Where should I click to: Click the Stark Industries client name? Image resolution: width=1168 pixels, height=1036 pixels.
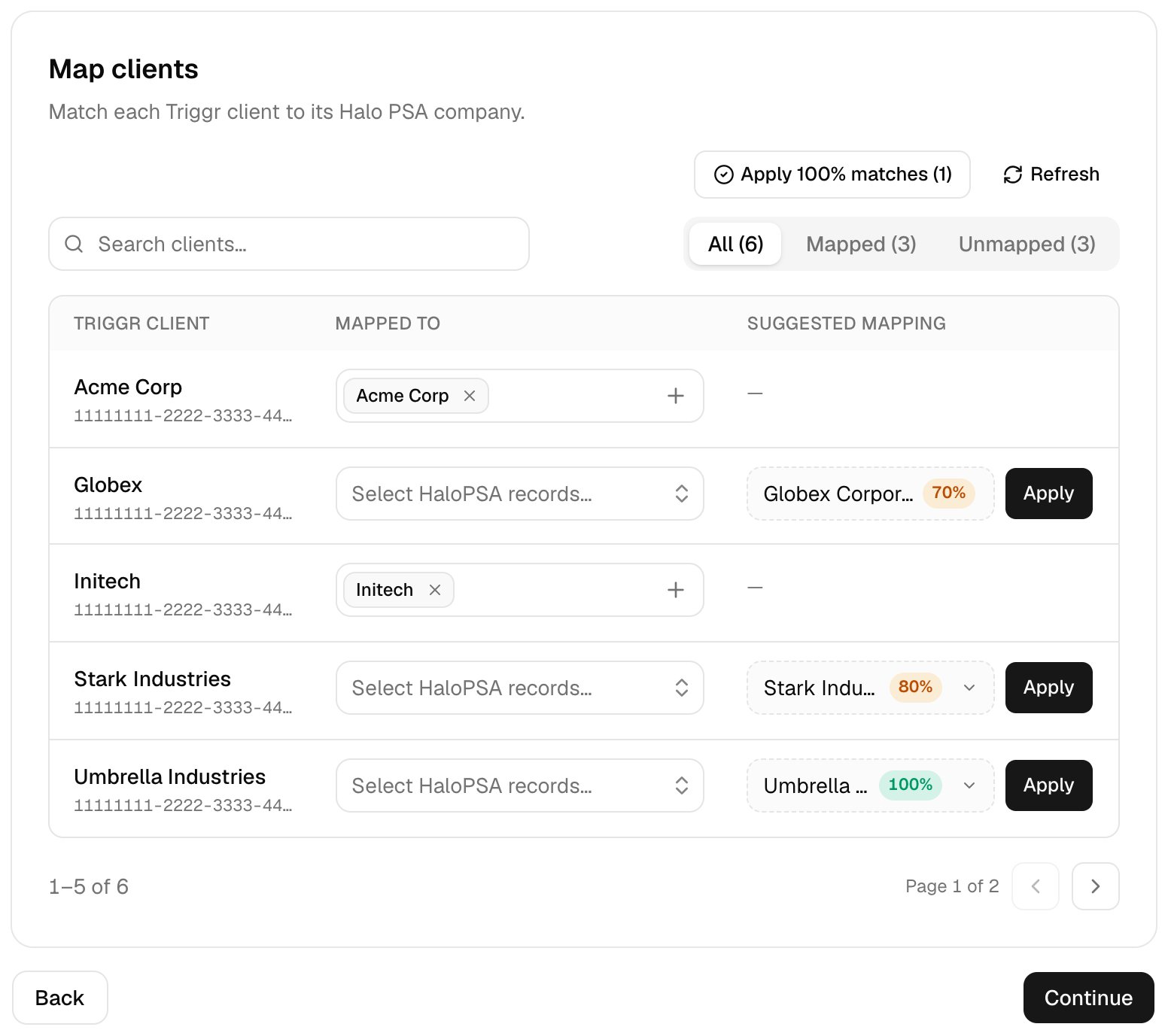(x=152, y=679)
